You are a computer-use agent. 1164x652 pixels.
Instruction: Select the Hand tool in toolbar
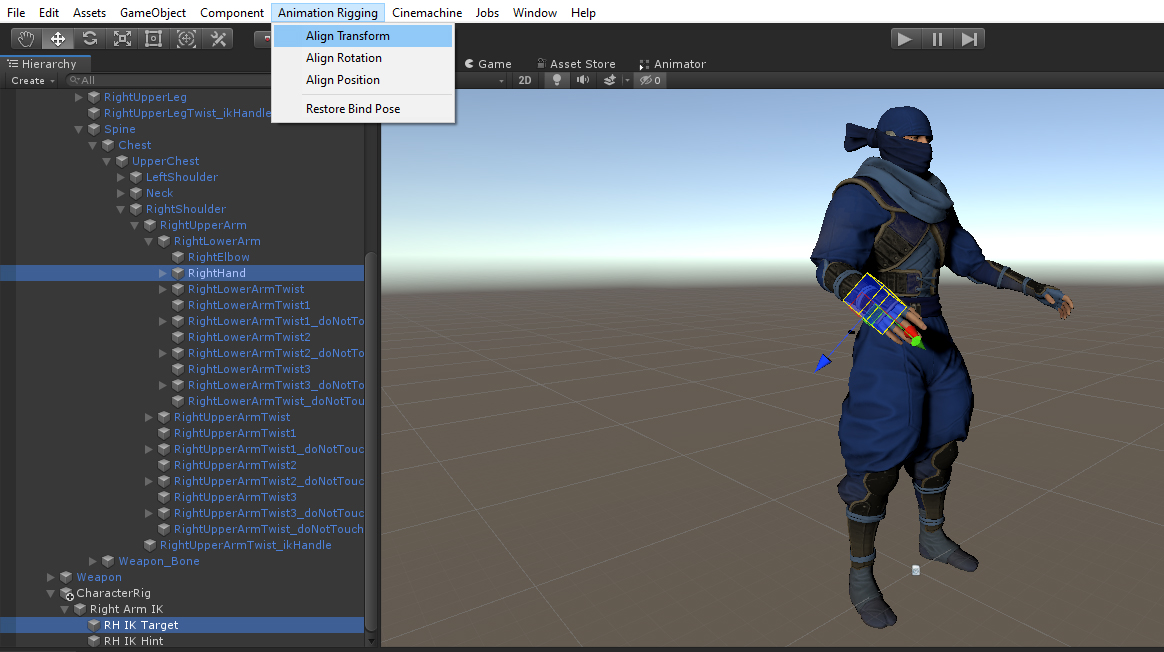[26, 39]
